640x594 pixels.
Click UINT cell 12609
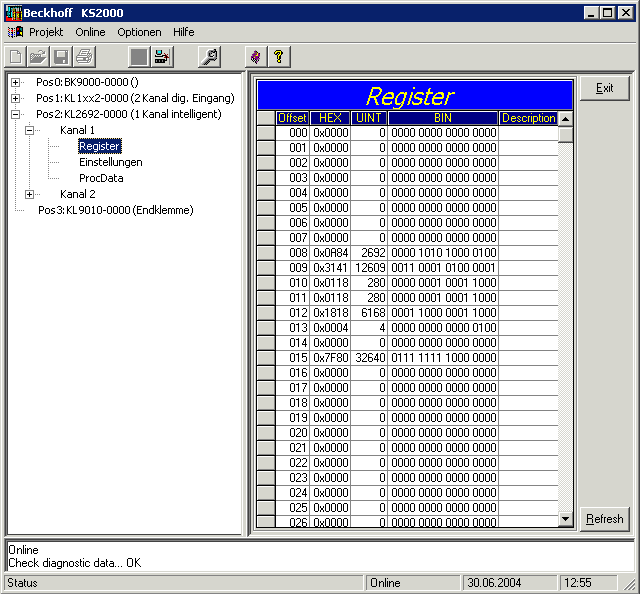click(x=369, y=268)
